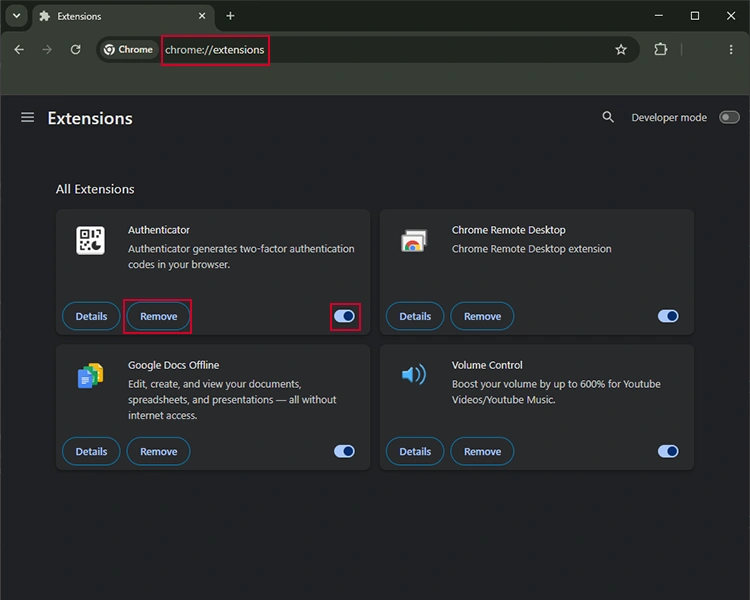
Task: Click the Chrome Remote Desktop icon
Action: (414, 240)
